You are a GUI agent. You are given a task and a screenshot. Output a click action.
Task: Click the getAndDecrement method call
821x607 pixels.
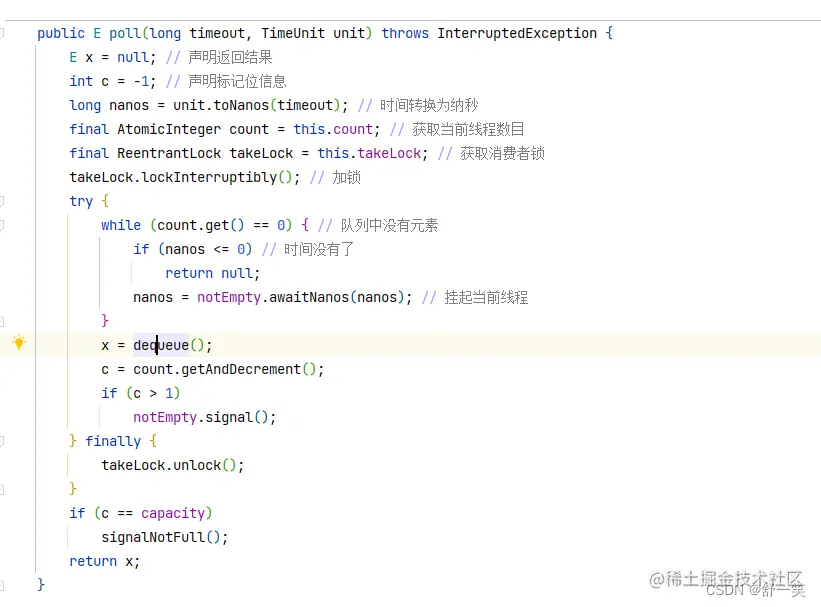241,369
